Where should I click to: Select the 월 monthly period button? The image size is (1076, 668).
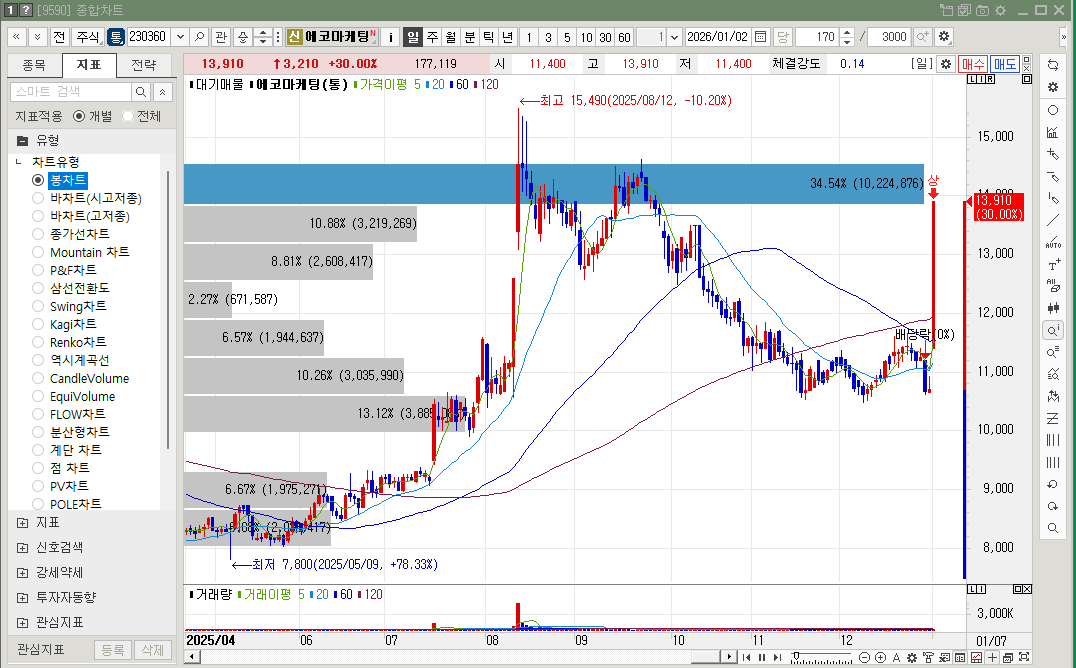(x=451, y=37)
